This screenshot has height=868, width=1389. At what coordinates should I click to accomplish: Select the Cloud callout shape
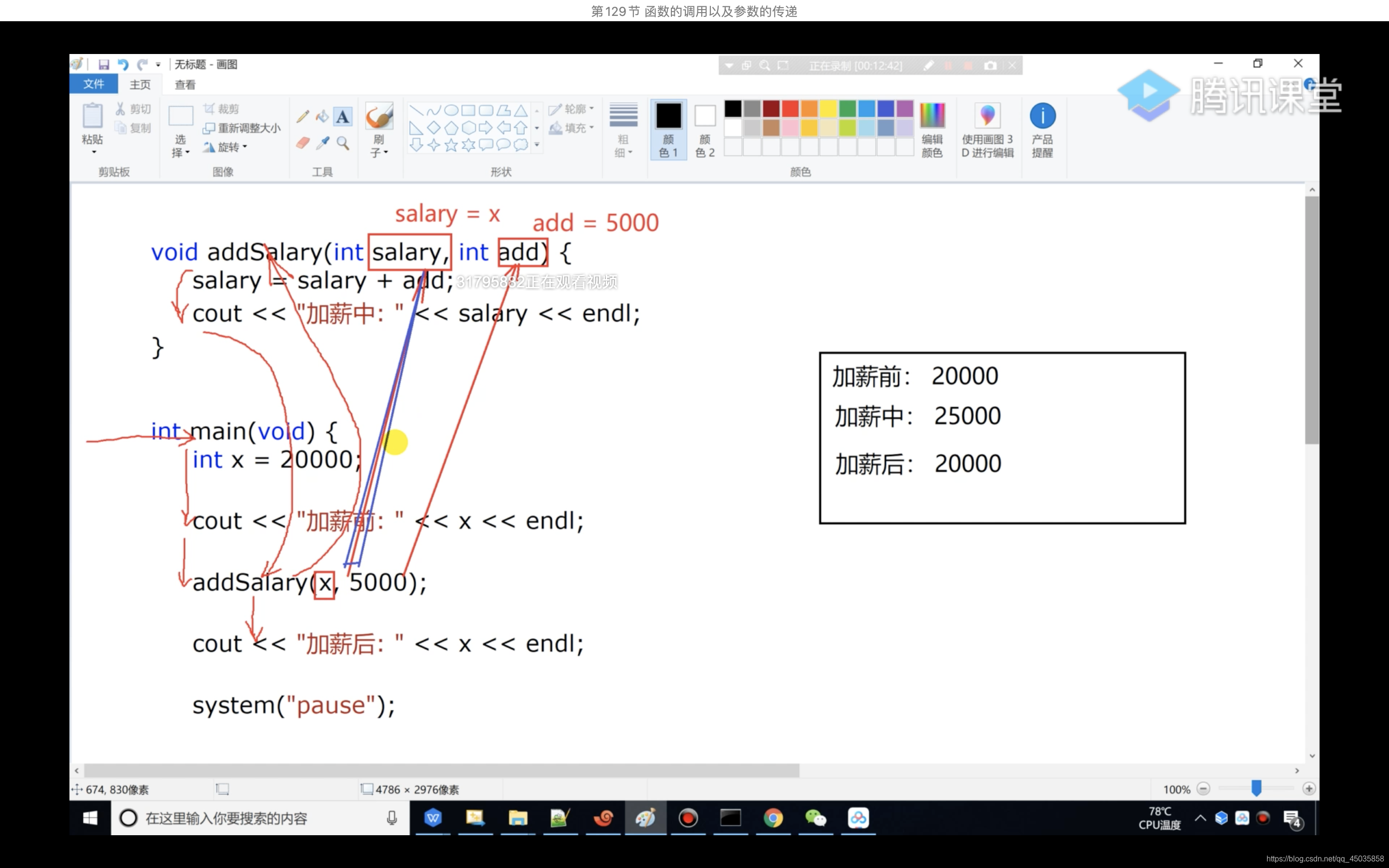pos(520,145)
